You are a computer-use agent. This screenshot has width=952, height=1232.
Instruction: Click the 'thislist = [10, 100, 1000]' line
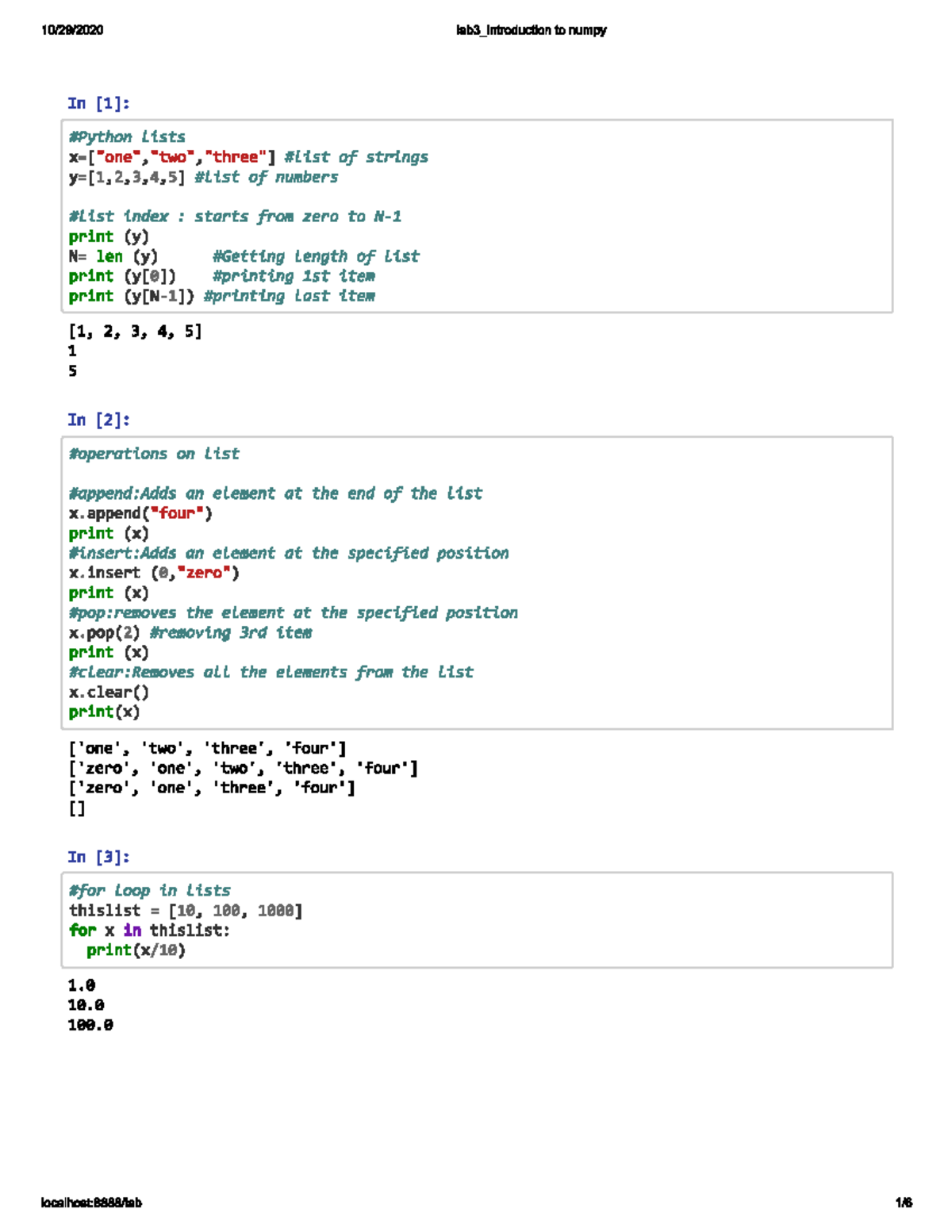click(186, 911)
